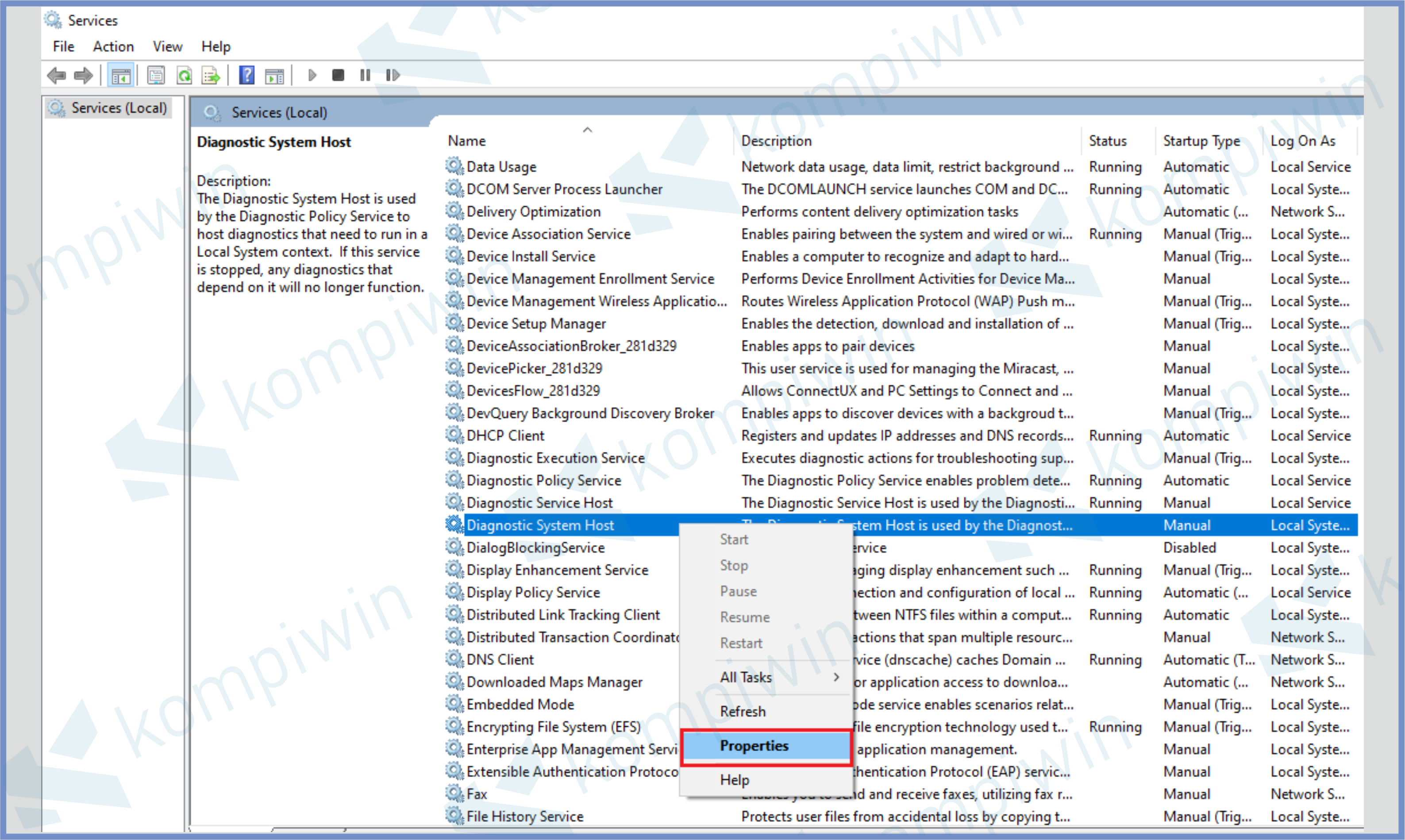This screenshot has width=1405, height=840.
Task: Select the DHCP Client service row
Action: 505,436
